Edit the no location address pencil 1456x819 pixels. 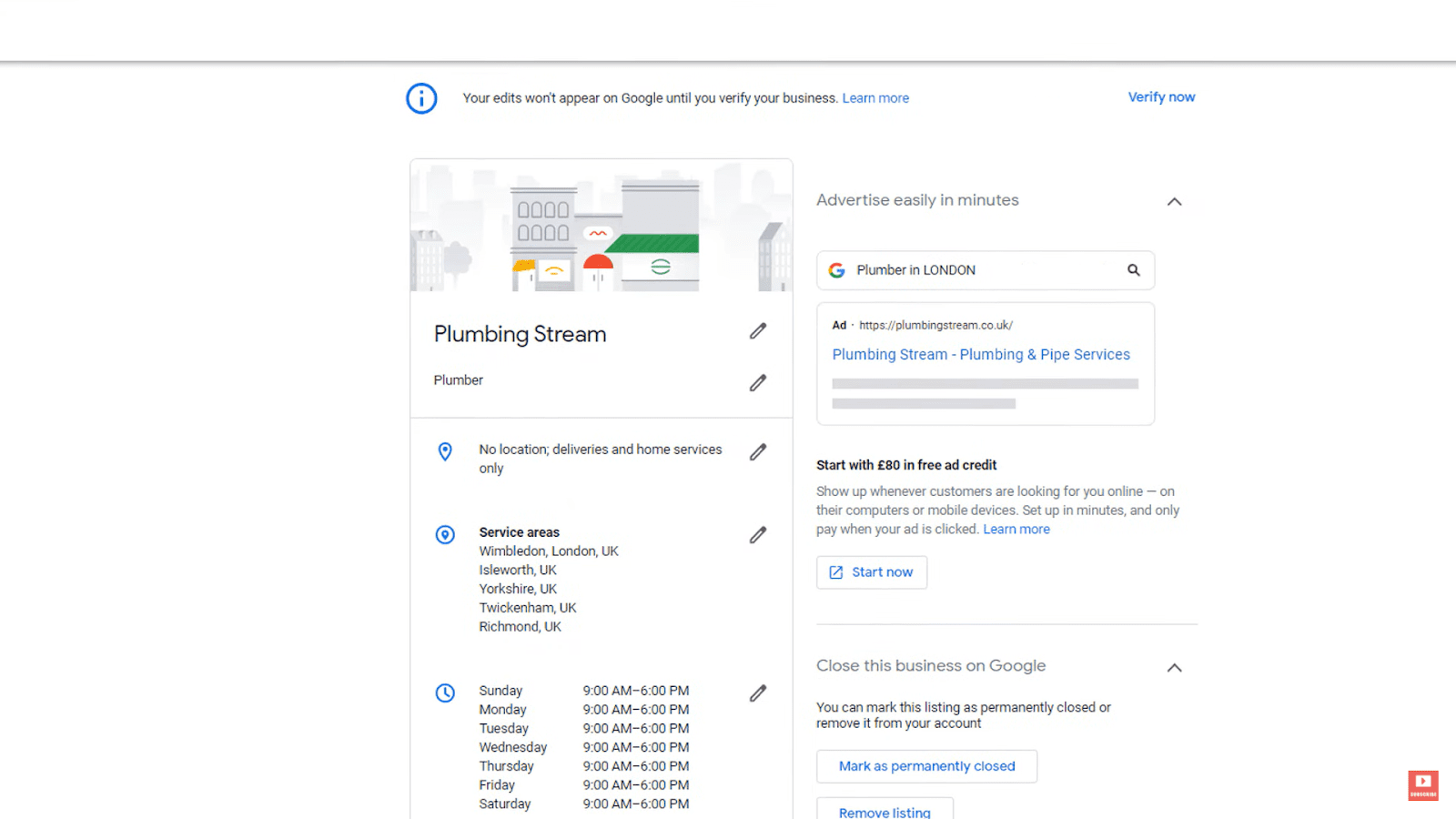point(758,452)
